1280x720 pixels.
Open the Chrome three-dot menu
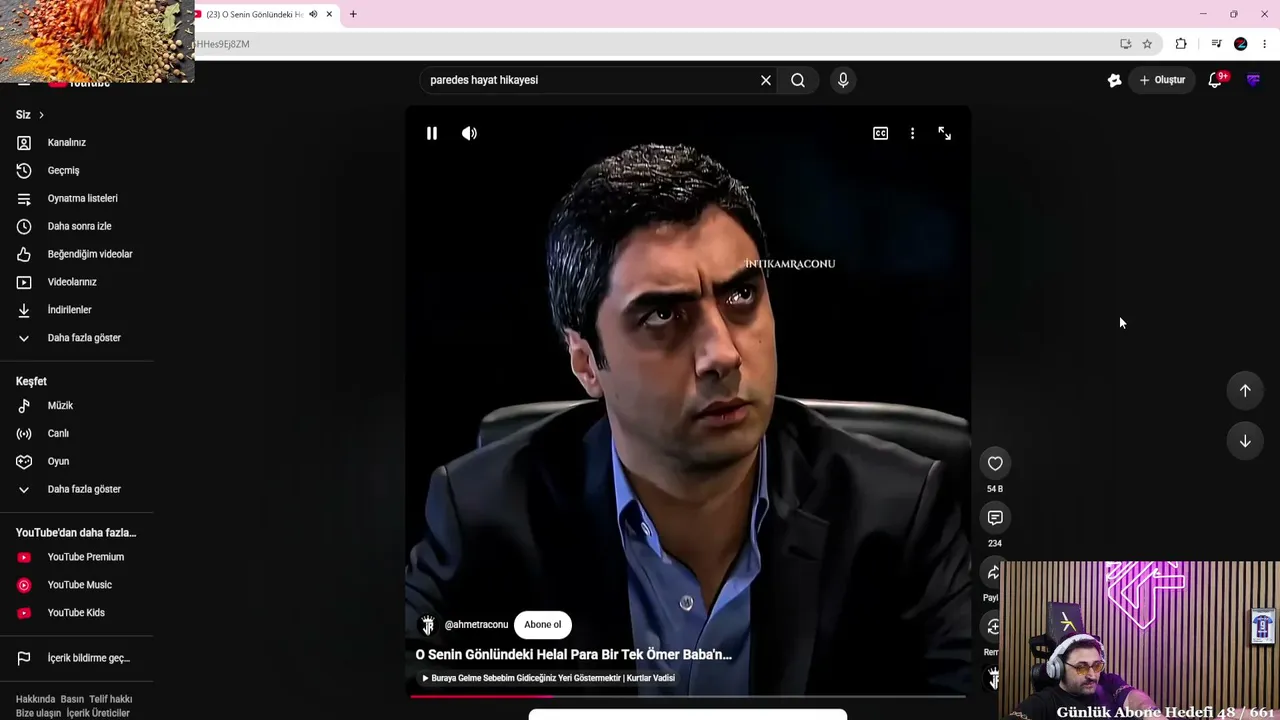pos(1264,44)
